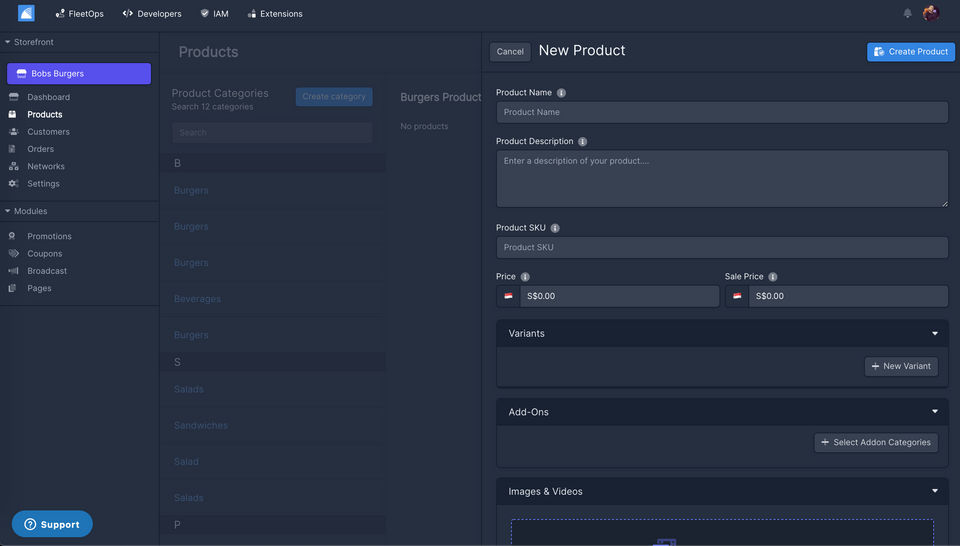960x546 pixels.
Task: Collapse the Variants section
Action: (935, 333)
